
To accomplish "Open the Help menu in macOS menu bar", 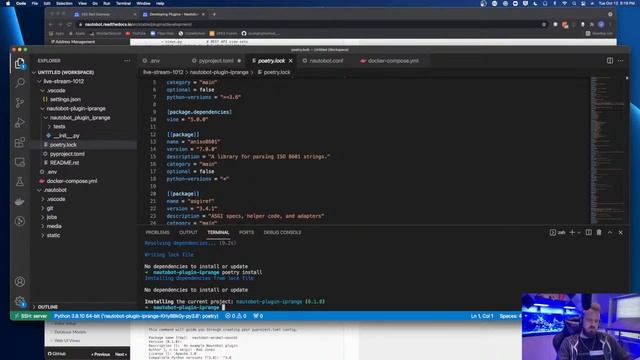I will pos(160,3).
